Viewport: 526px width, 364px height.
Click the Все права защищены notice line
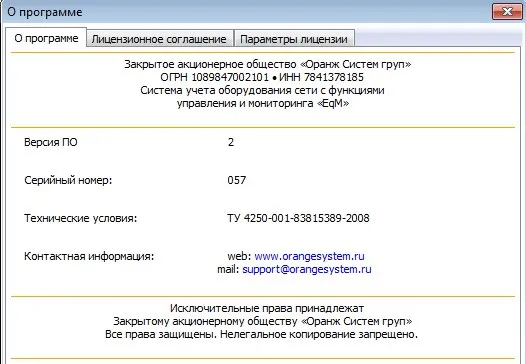(x=261, y=334)
